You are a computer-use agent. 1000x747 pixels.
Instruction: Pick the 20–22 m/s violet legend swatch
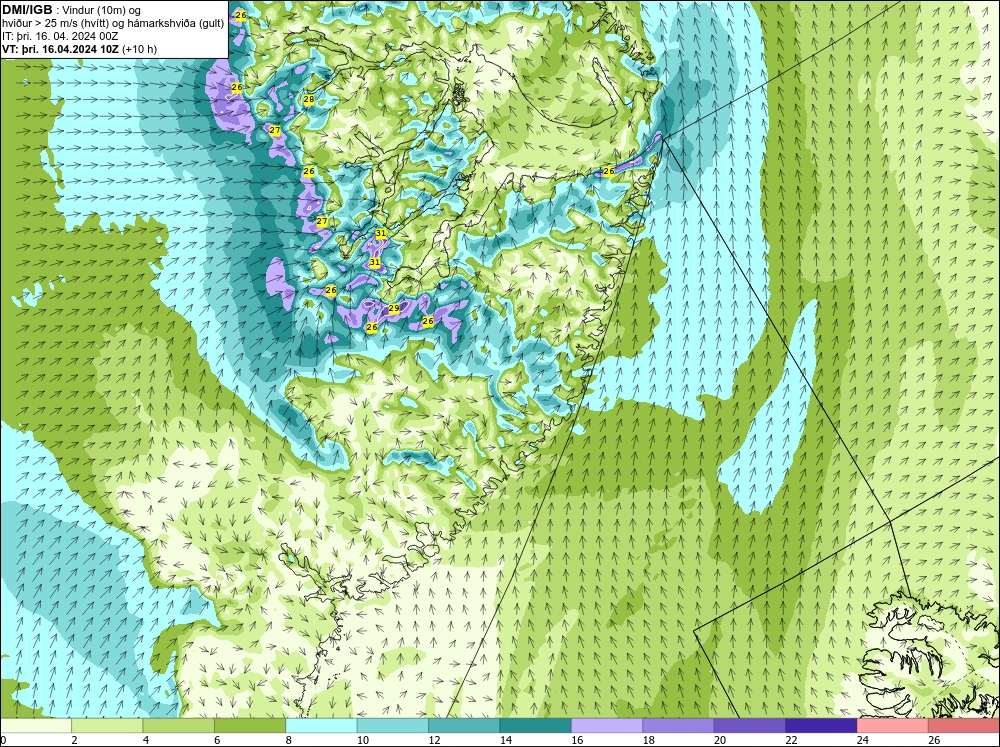pos(750,725)
